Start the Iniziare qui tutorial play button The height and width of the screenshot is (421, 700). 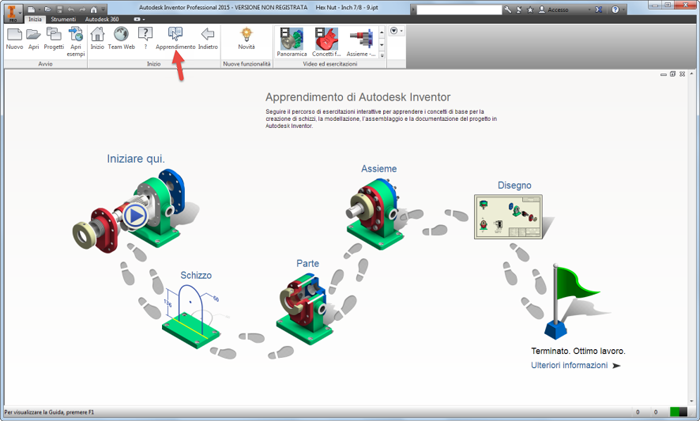135,216
